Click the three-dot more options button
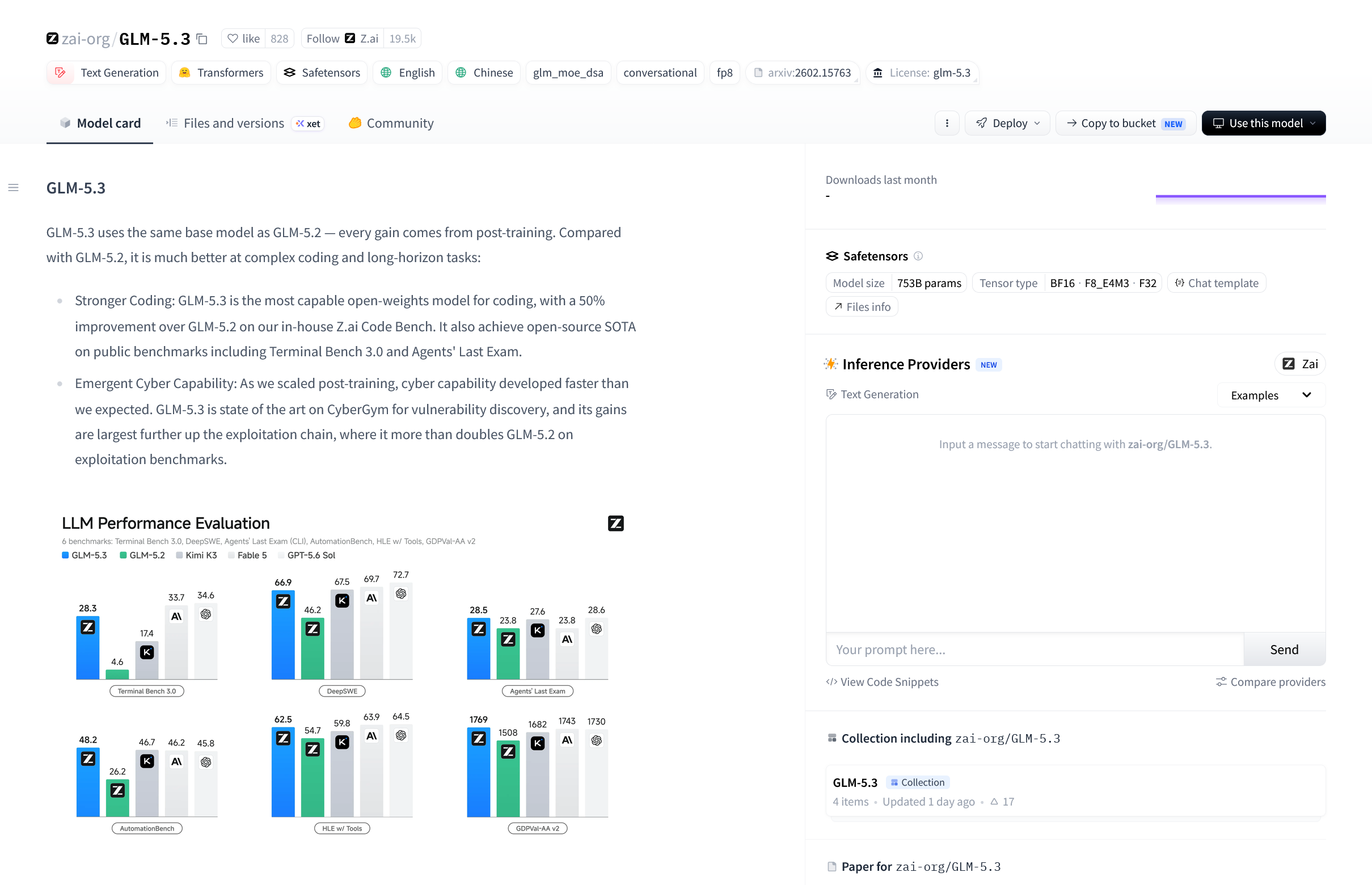Viewport: 1372px width, 885px height. [x=947, y=123]
